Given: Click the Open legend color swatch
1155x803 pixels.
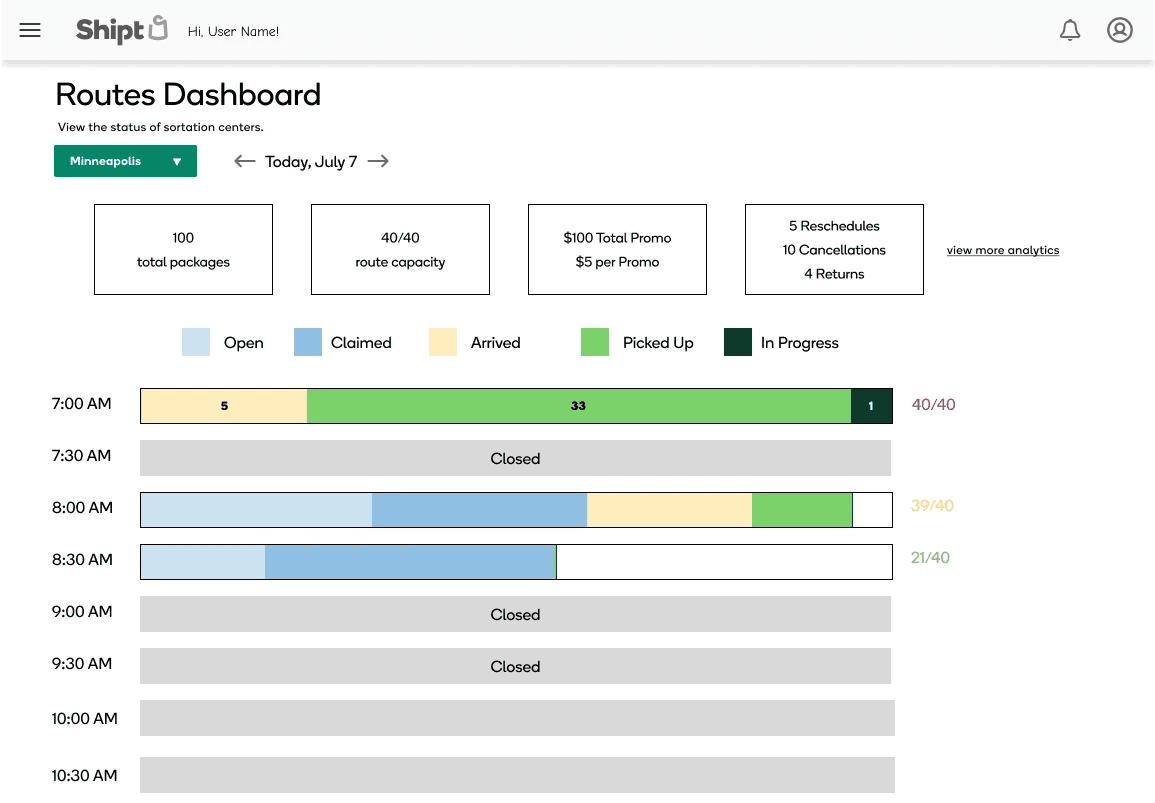Looking at the screenshot, I should click(196, 342).
